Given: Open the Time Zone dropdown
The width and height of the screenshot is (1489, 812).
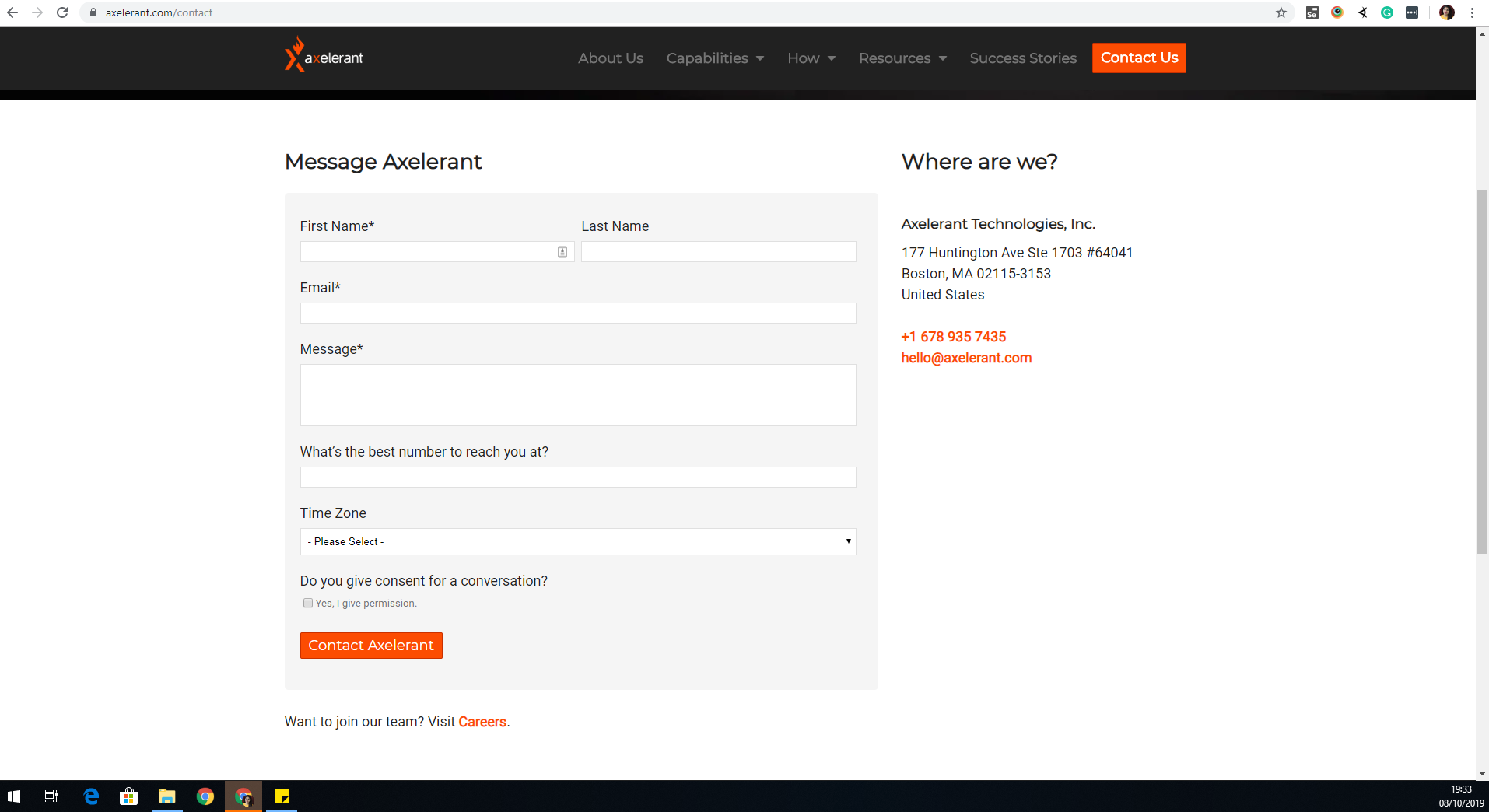Looking at the screenshot, I should pos(577,541).
